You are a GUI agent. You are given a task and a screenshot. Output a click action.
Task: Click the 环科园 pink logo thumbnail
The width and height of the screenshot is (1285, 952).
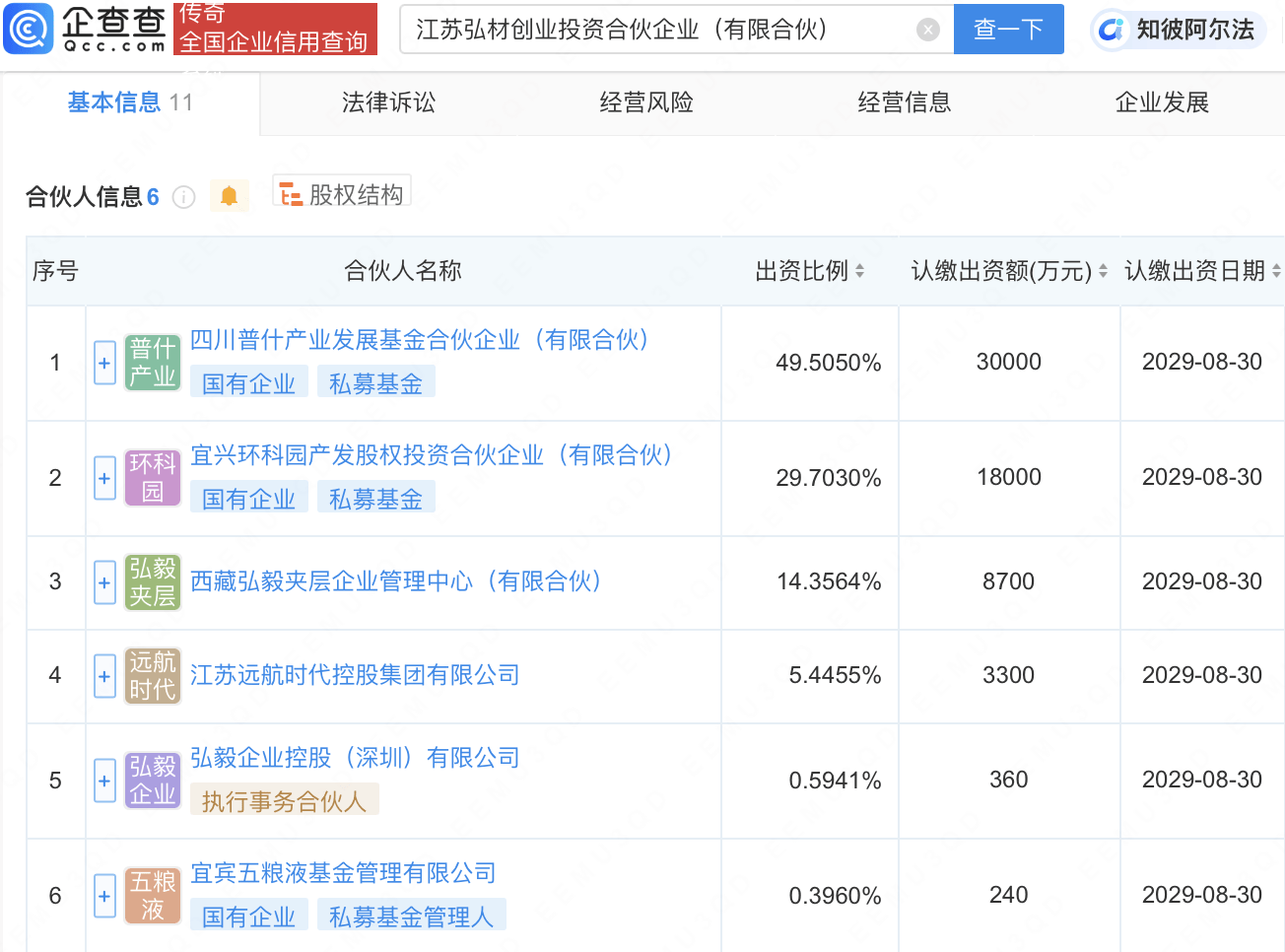pos(153,478)
